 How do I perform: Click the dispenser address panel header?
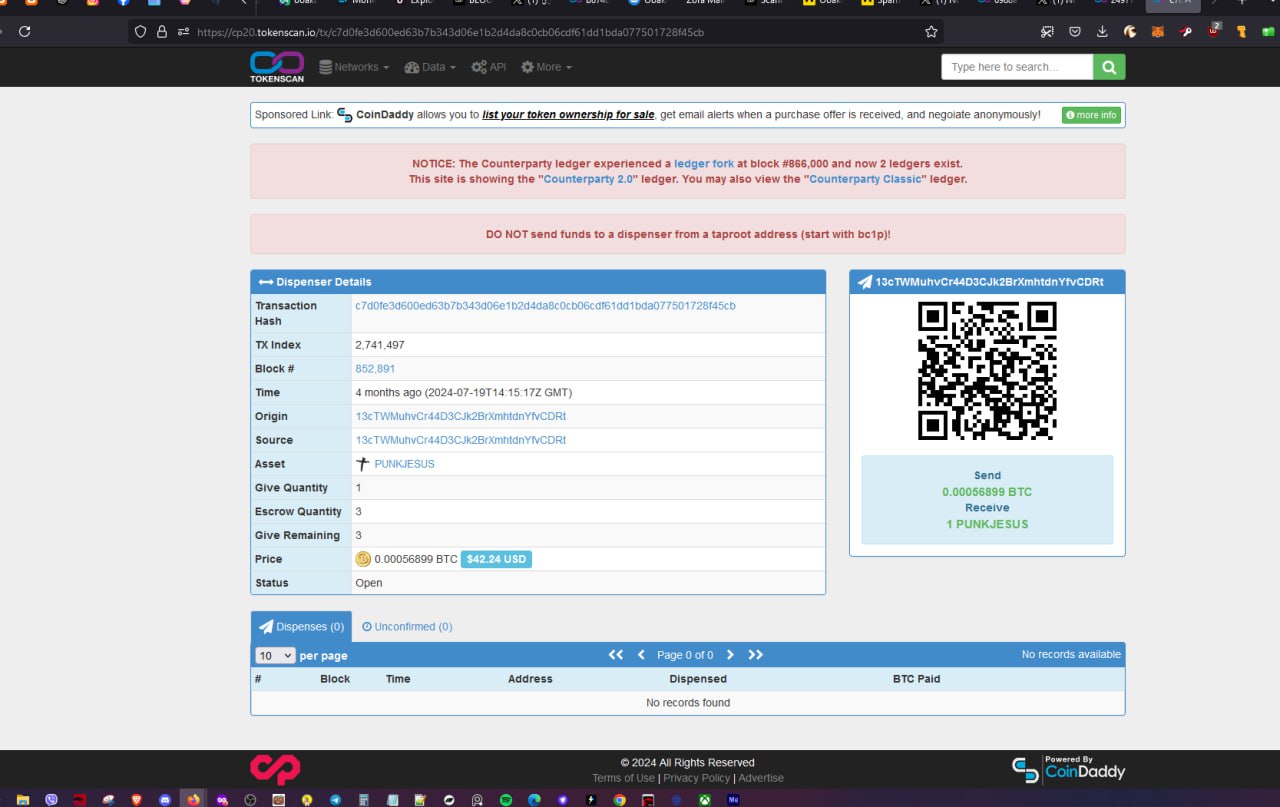987,282
